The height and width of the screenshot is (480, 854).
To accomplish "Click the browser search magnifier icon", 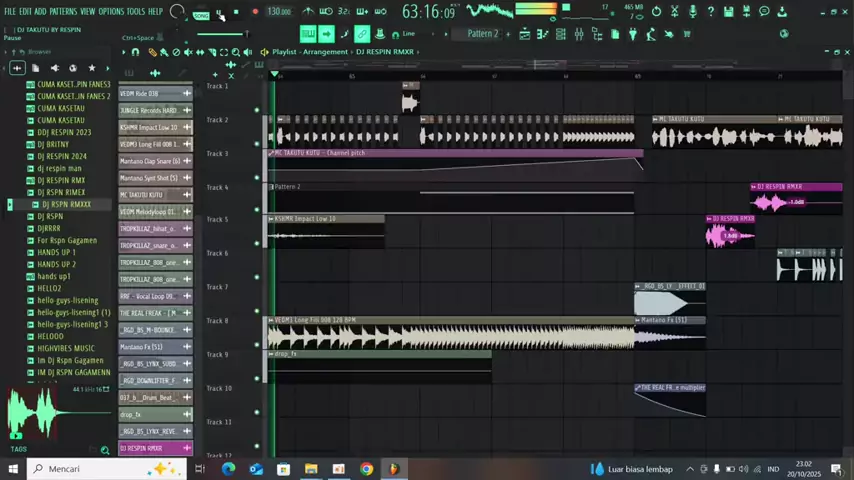I will coord(105,450).
